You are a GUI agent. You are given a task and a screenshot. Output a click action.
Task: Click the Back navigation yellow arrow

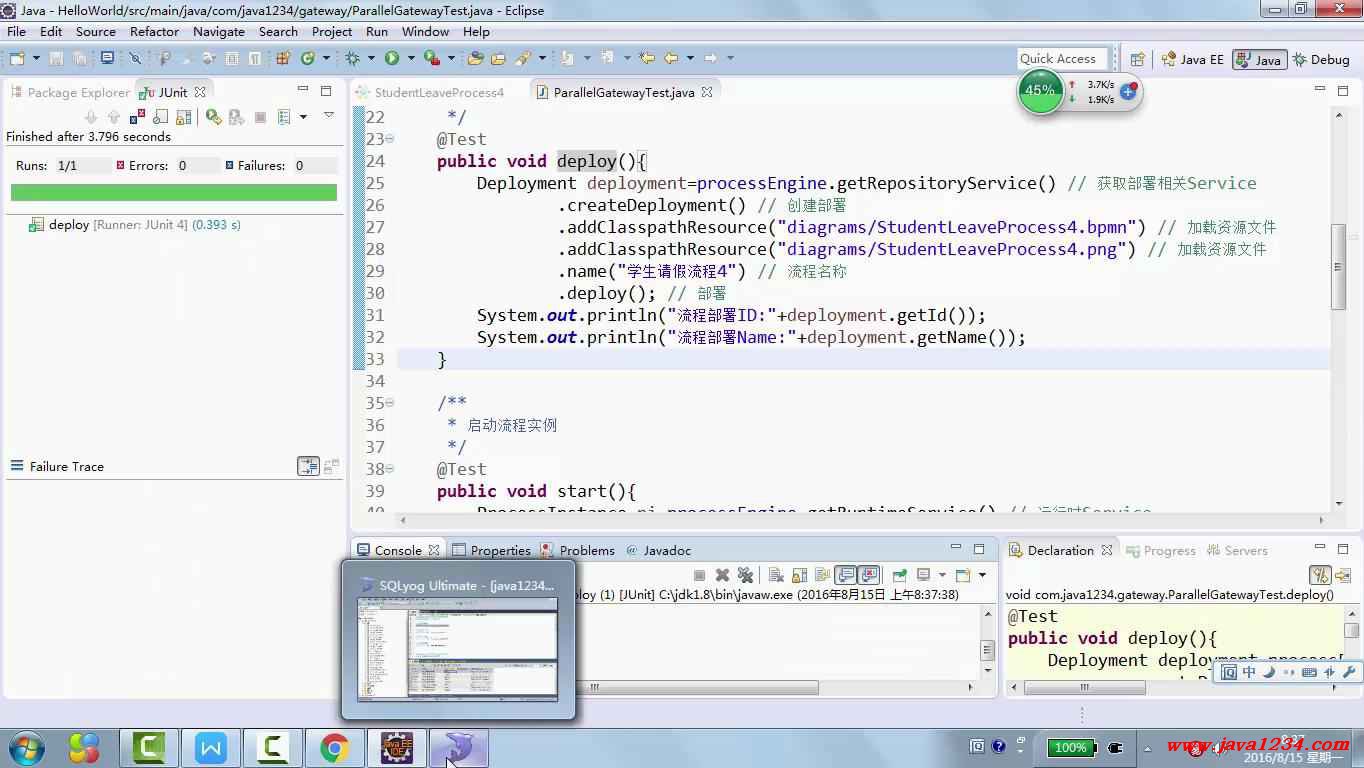pos(671,58)
